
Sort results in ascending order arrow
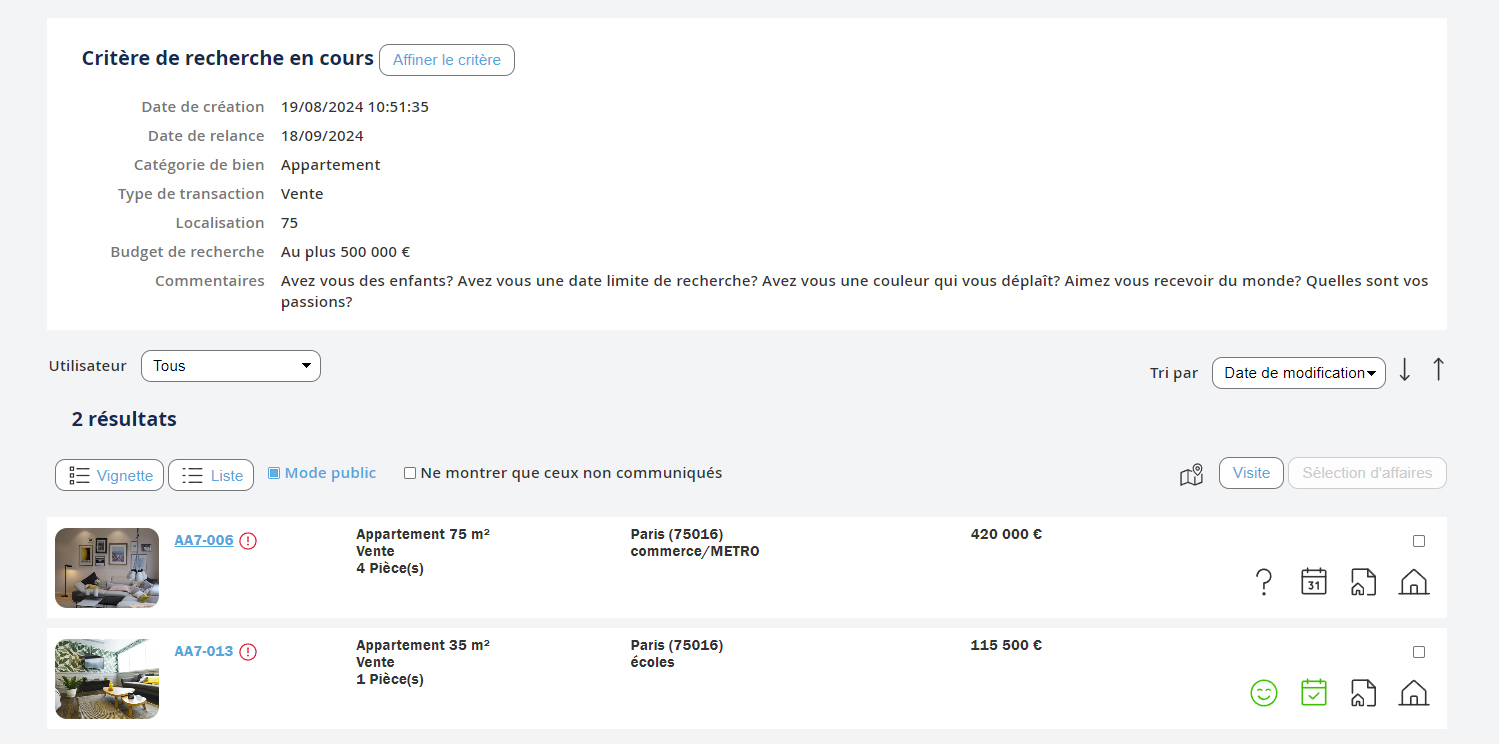click(x=1438, y=370)
